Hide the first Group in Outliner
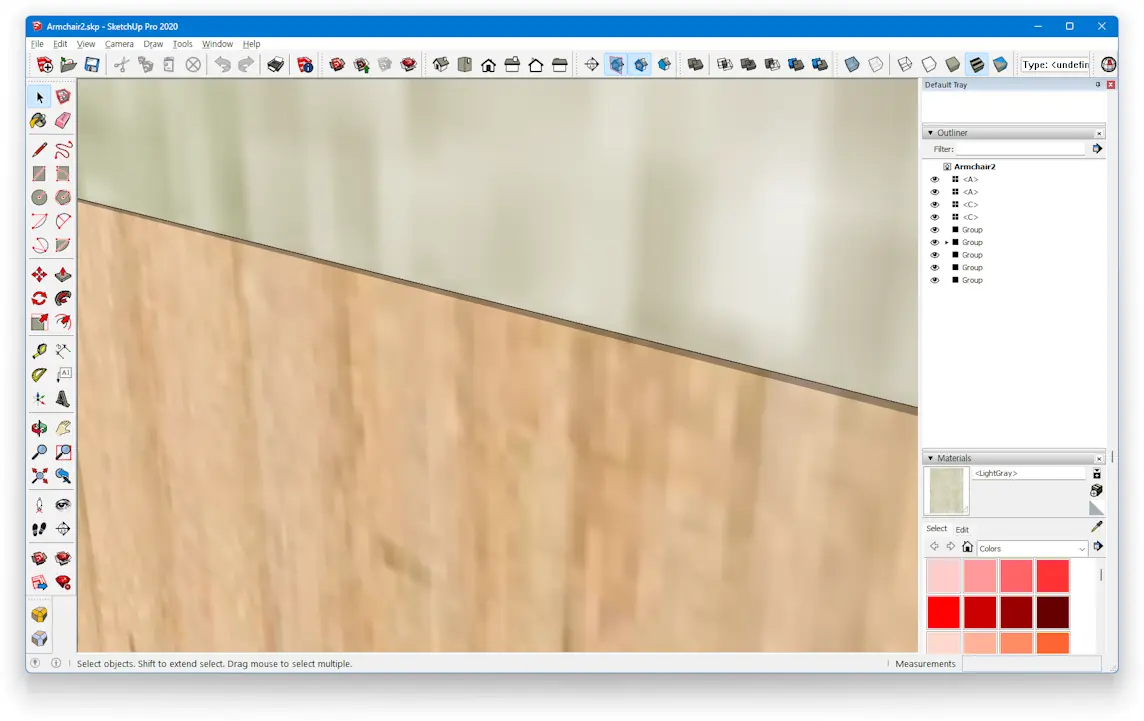The width and height of the screenshot is (1144, 721). (935, 230)
